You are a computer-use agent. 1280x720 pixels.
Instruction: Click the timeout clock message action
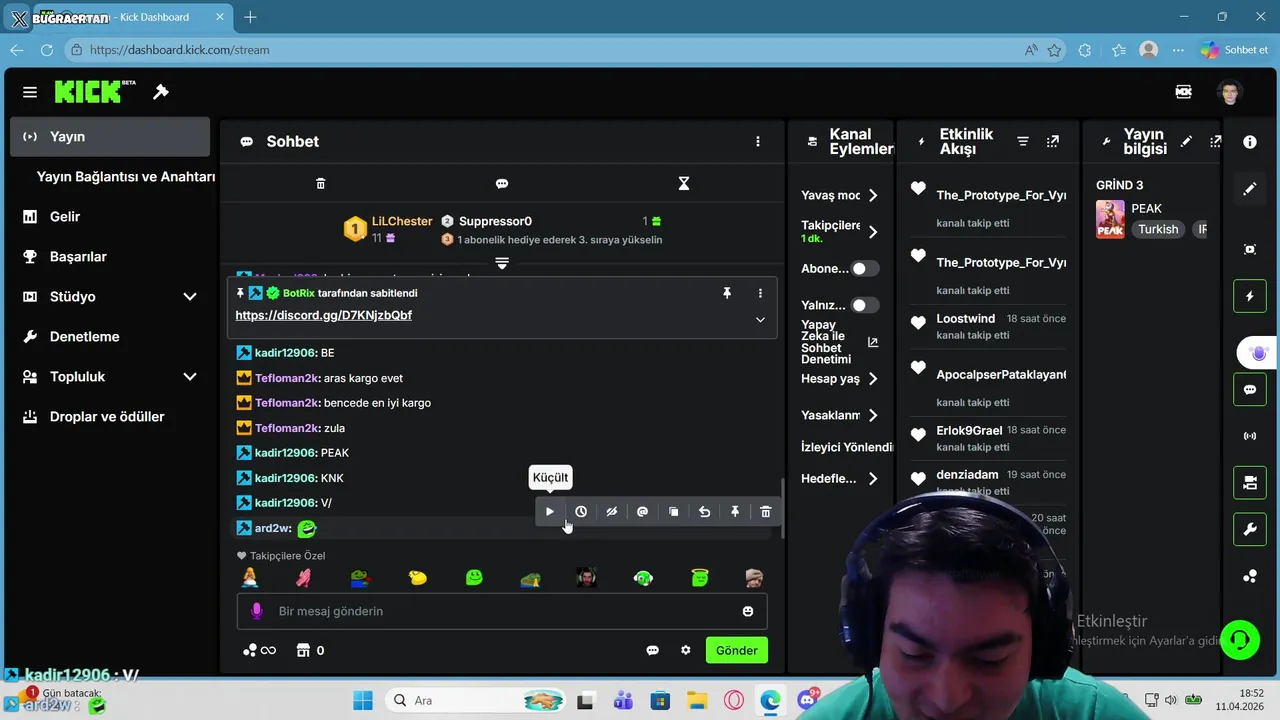581,512
